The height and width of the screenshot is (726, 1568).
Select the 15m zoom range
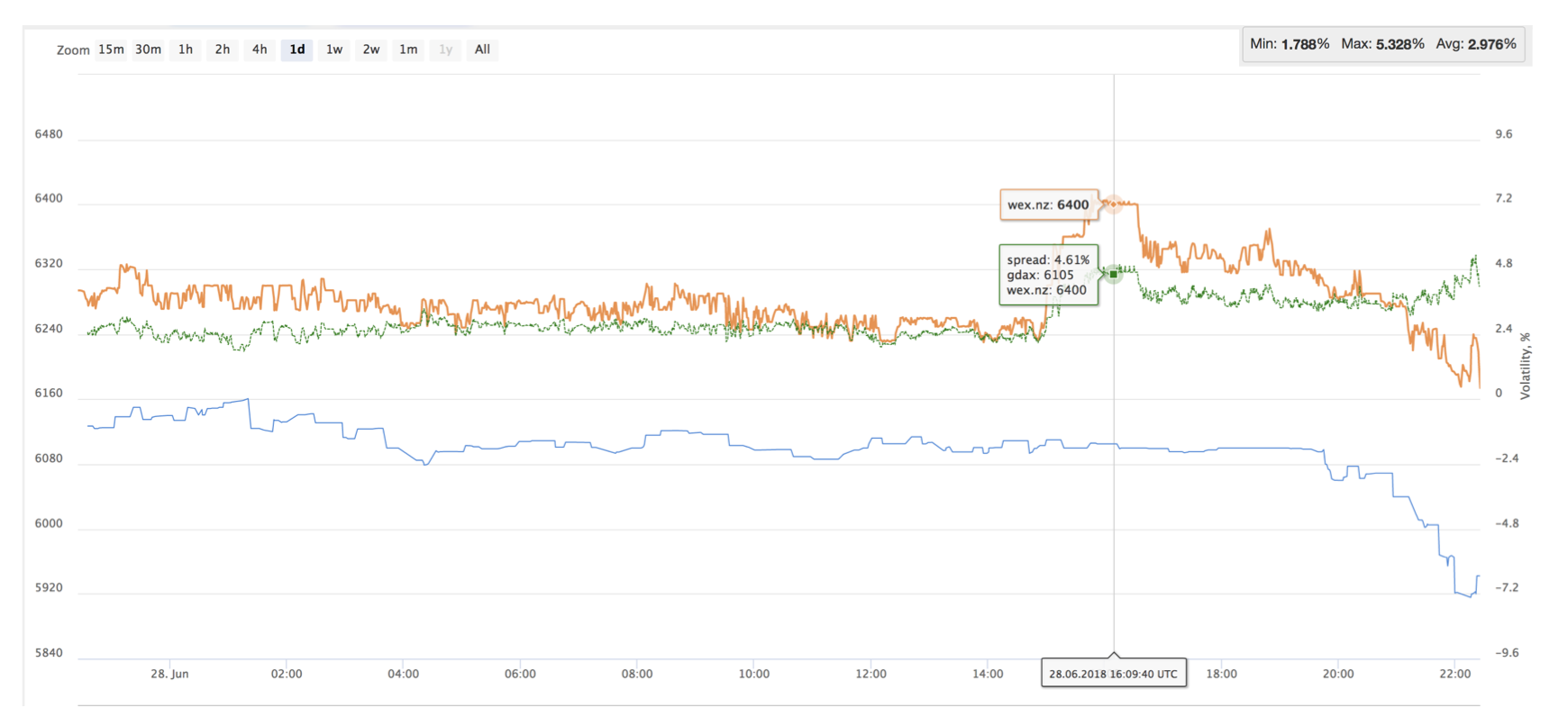(111, 50)
